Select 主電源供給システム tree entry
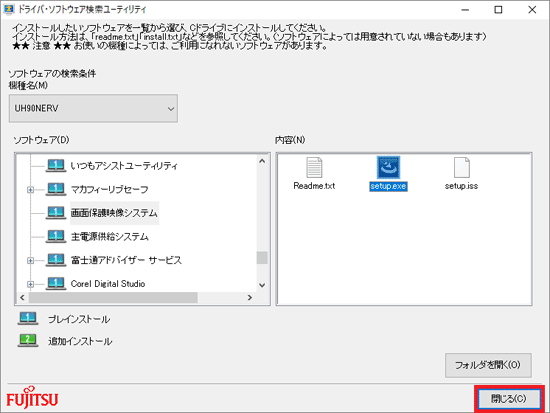 [109, 237]
